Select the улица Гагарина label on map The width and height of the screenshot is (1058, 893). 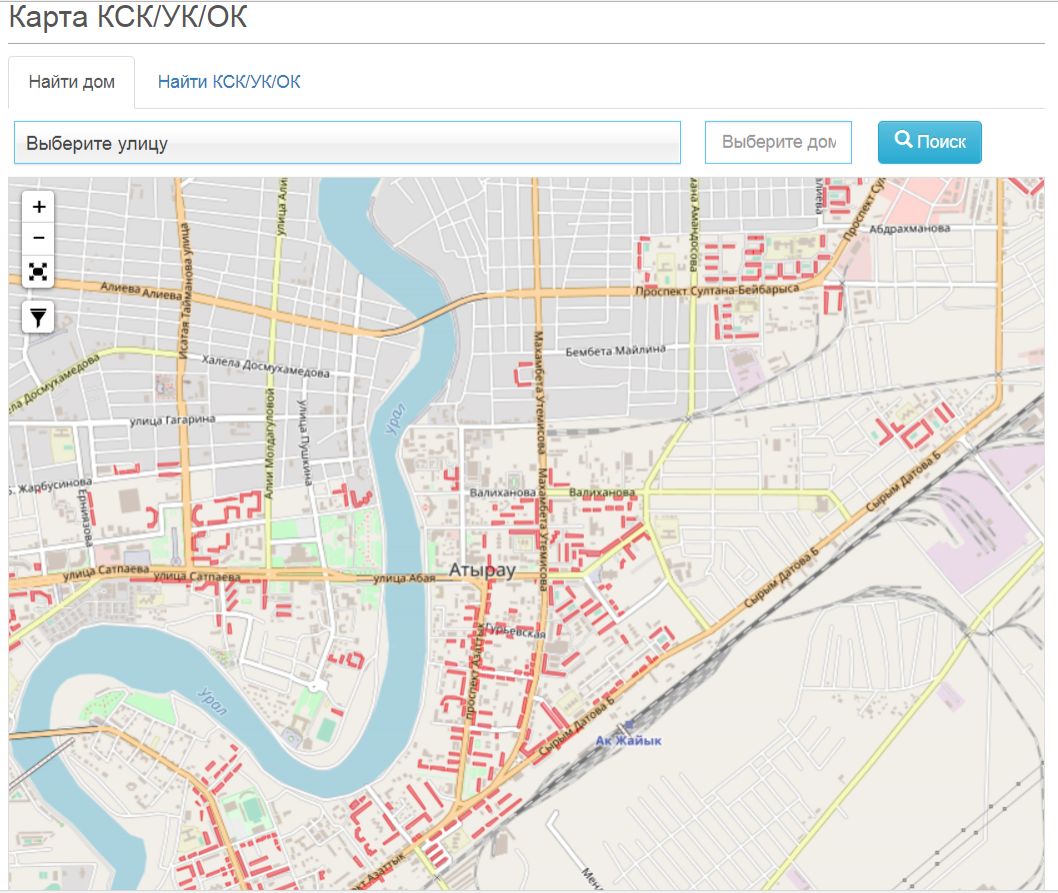[172, 420]
